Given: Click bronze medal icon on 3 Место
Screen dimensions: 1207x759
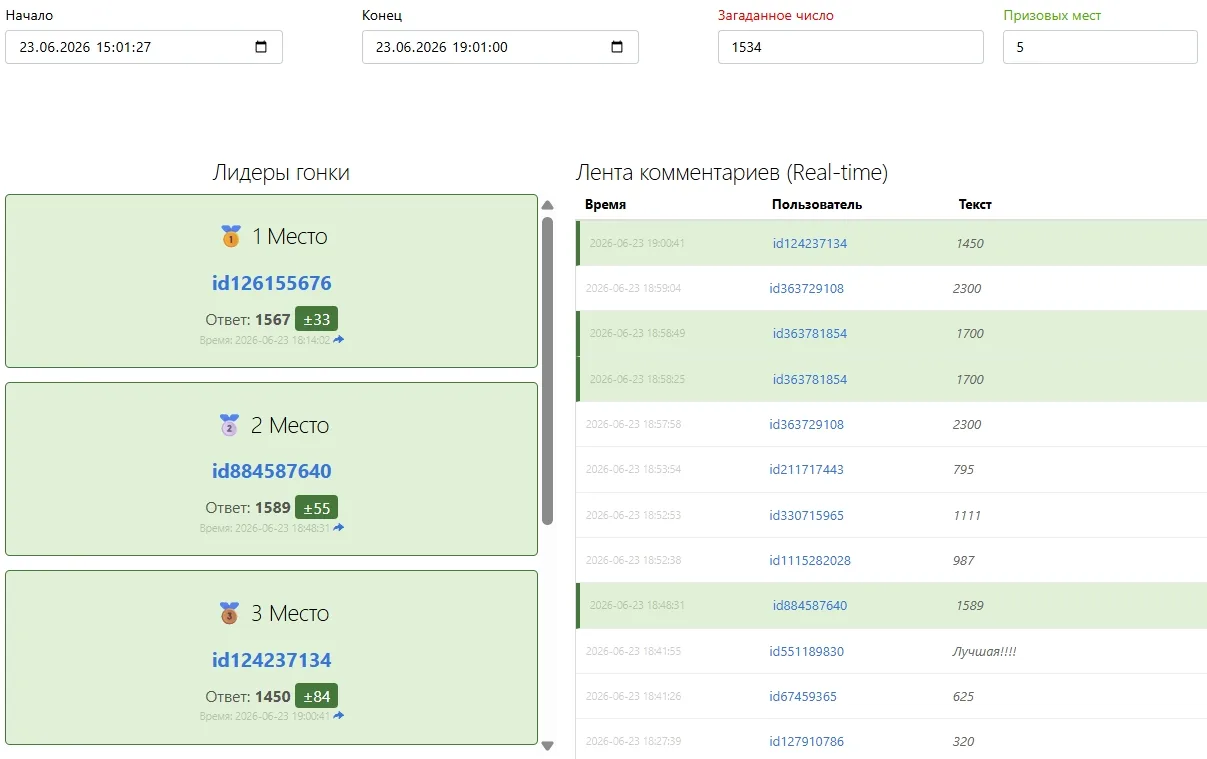Looking at the screenshot, I should tap(230, 613).
